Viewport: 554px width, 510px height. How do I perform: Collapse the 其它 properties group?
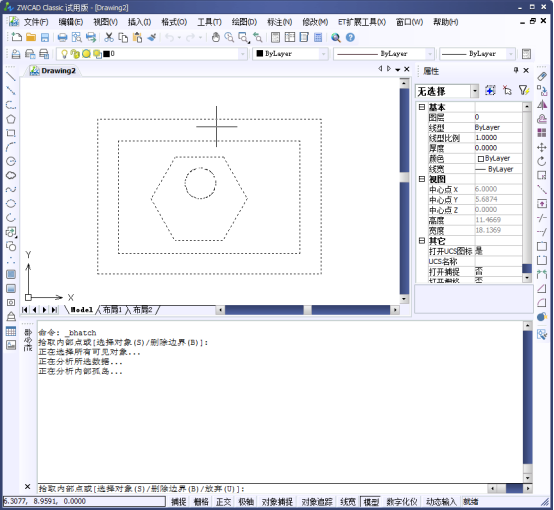point(422,241)
